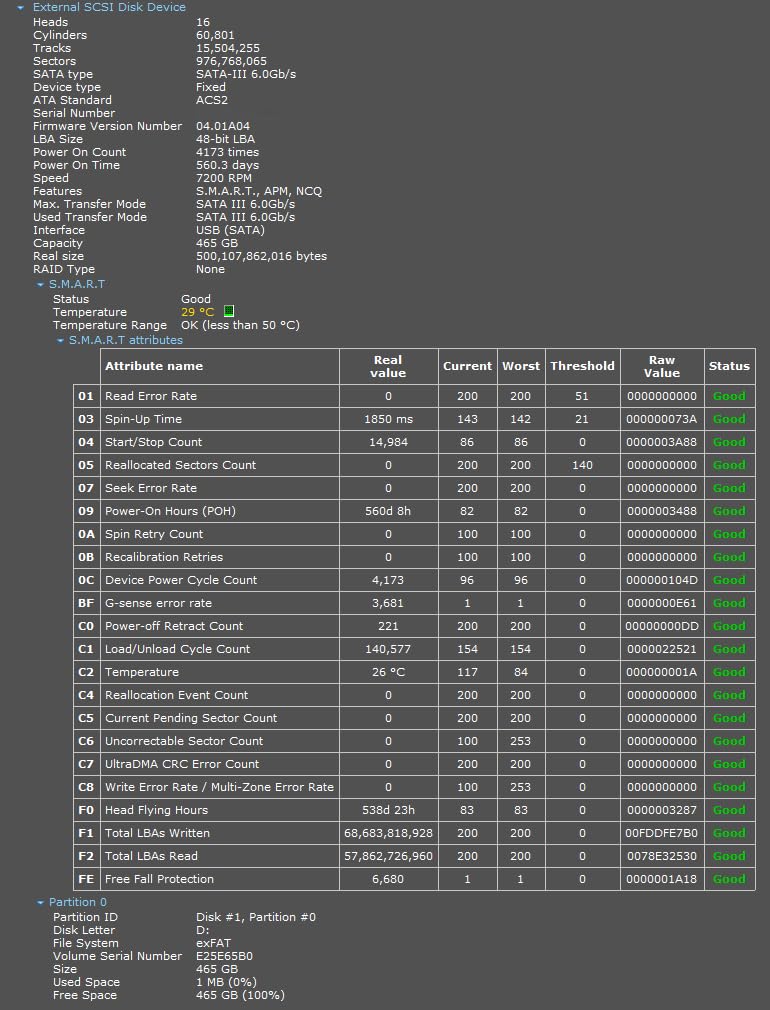Select Reallocated Sectors Count row
770x1010 pixels.
coord(414,465)
